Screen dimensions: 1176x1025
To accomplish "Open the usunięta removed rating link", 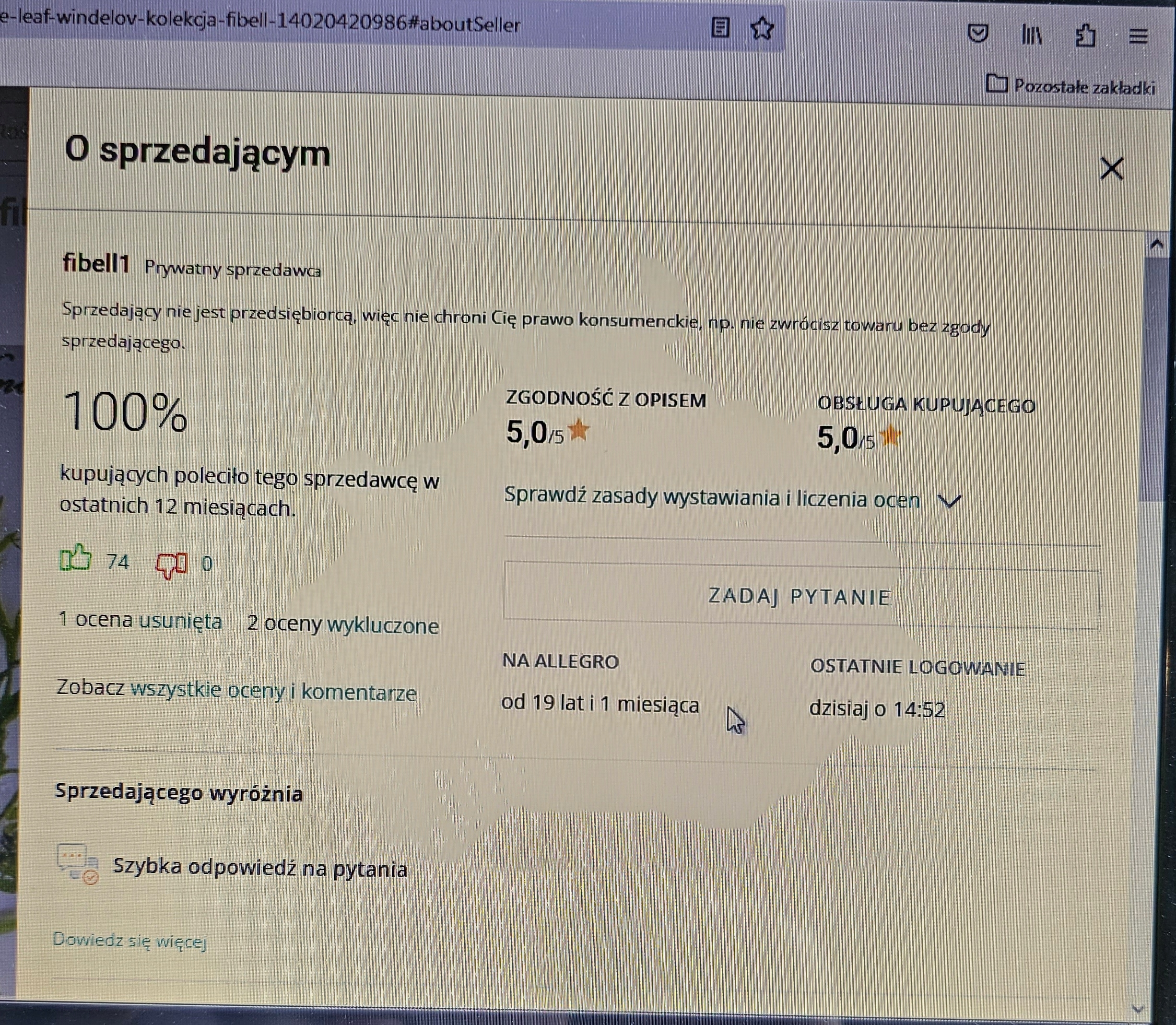I will (x=181, y=621).
